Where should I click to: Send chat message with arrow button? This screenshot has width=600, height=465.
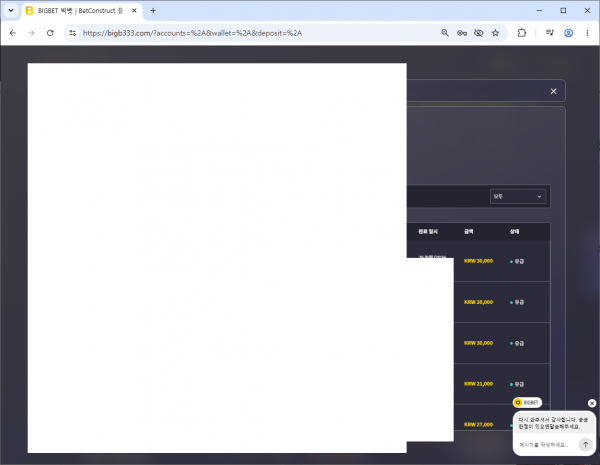pos(585,444)
